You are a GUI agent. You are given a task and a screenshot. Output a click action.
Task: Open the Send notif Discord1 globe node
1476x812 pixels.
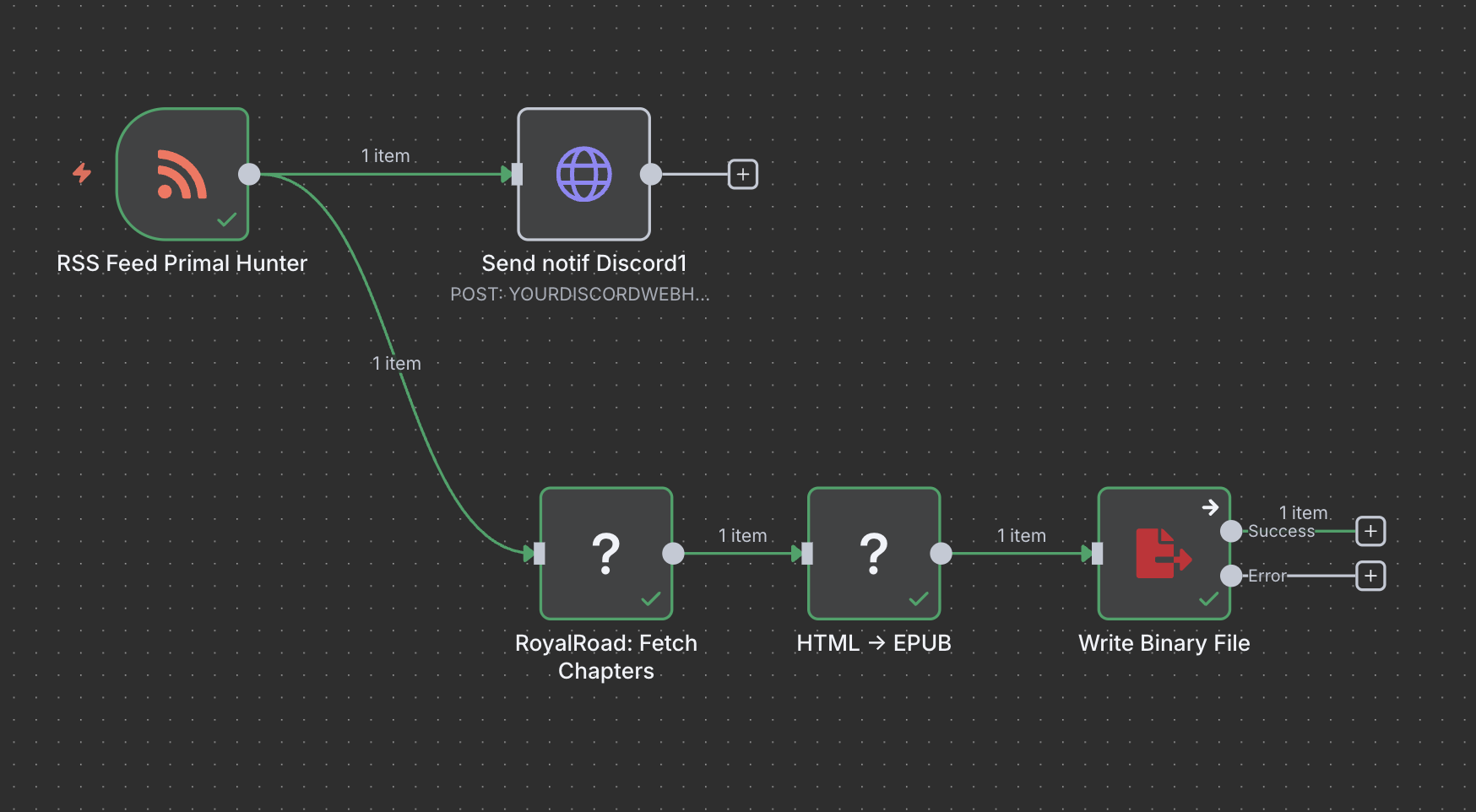point(584,174)
